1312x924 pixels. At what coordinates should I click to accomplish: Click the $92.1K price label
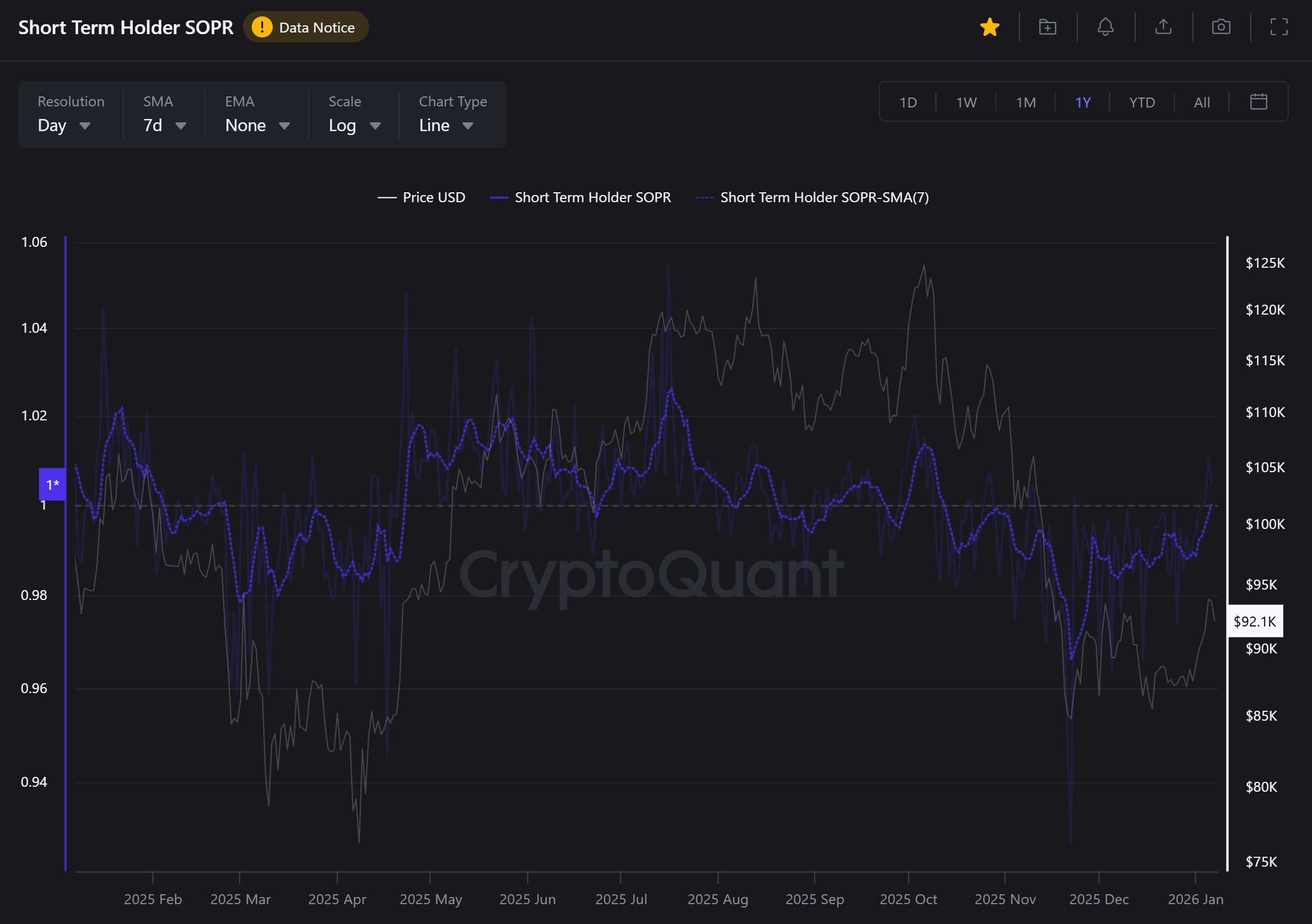pos(1254,621)
